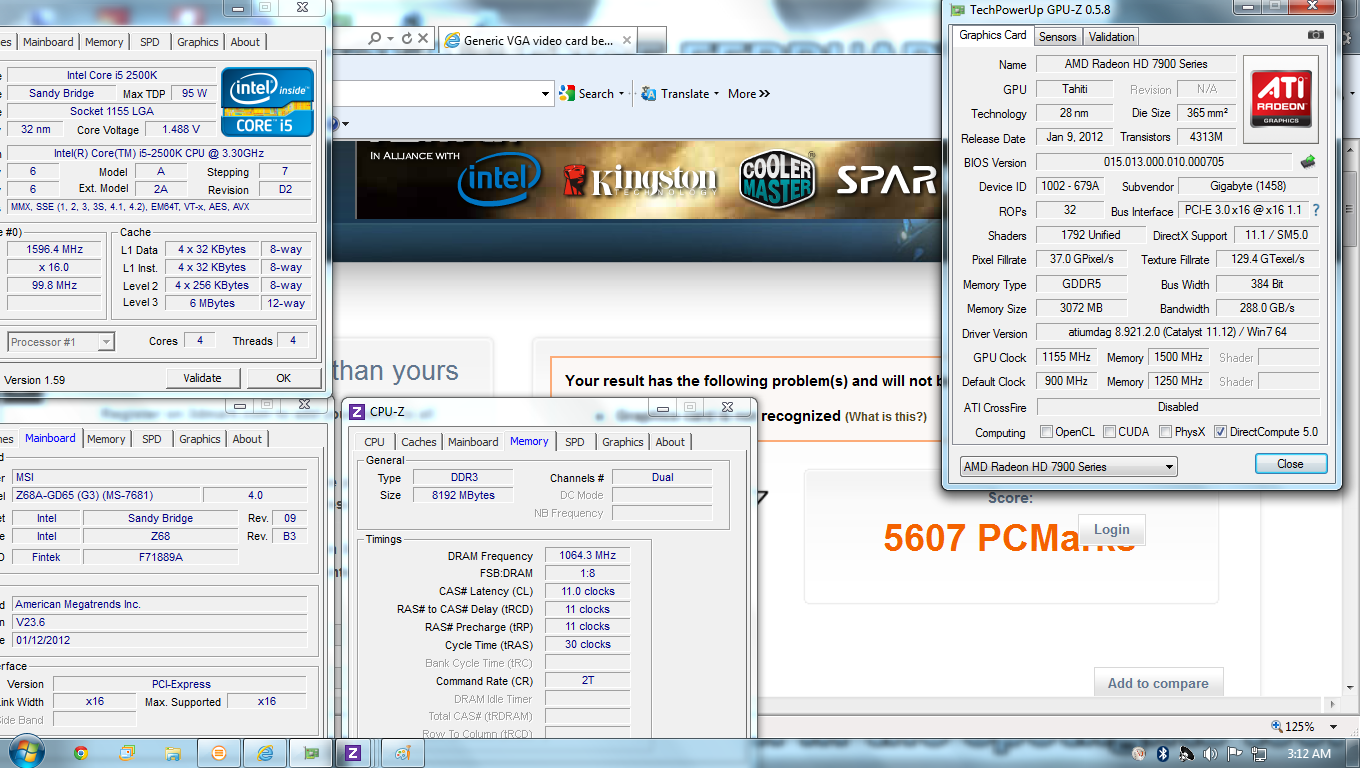Click the Bus Interface question mark icon

point(1315,211)
